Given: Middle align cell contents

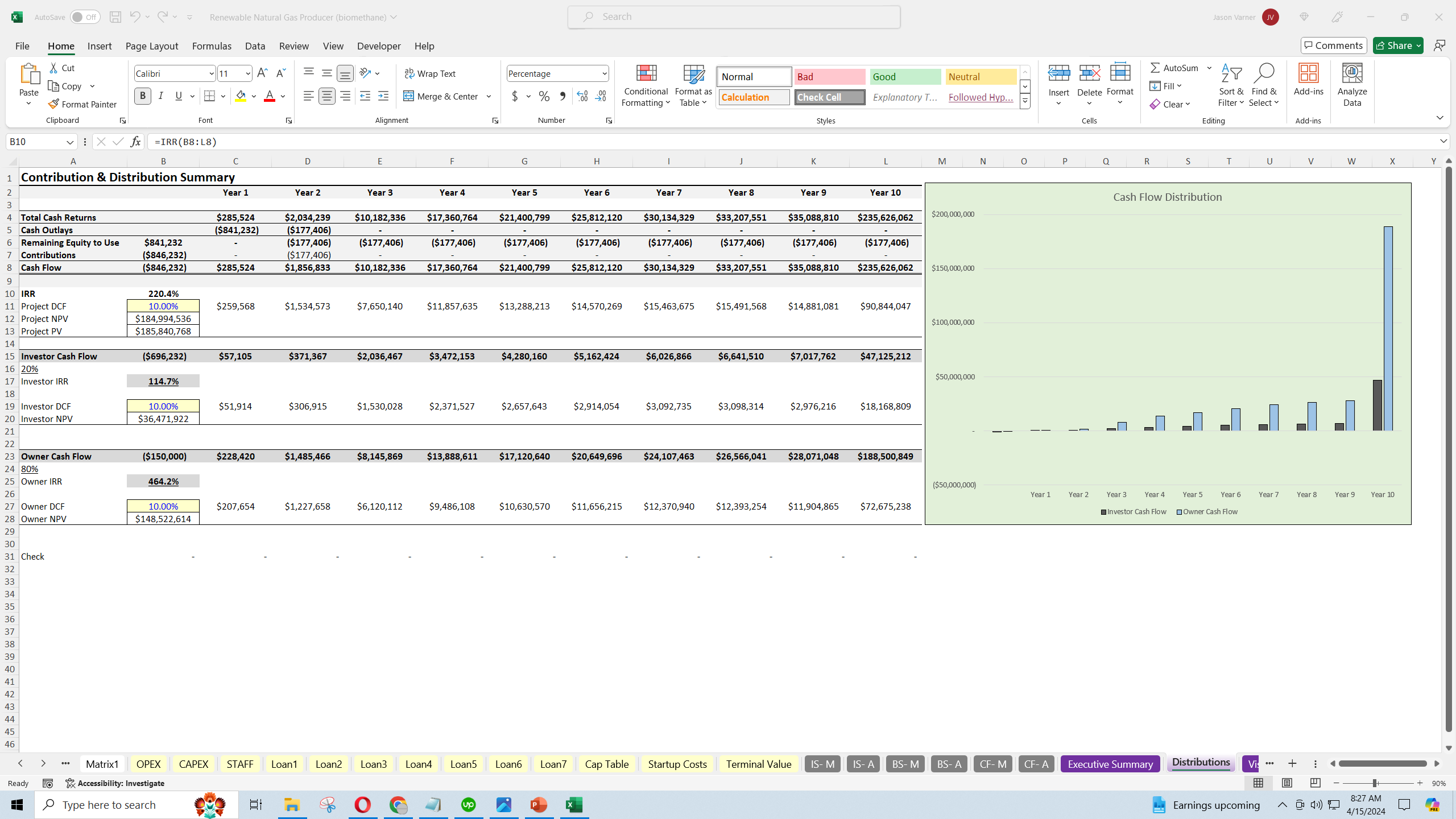Looking at the screenshot, I should (327, 73).
